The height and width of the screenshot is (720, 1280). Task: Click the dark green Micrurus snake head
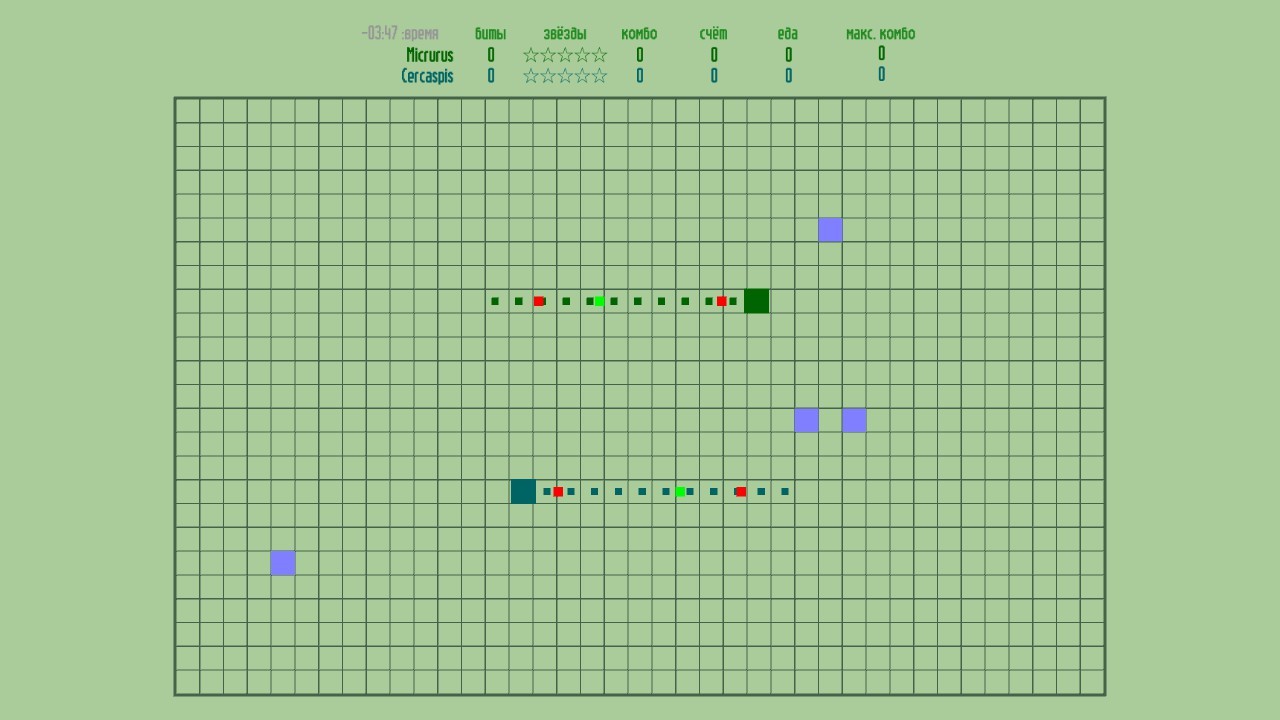(x=756, y=301)
